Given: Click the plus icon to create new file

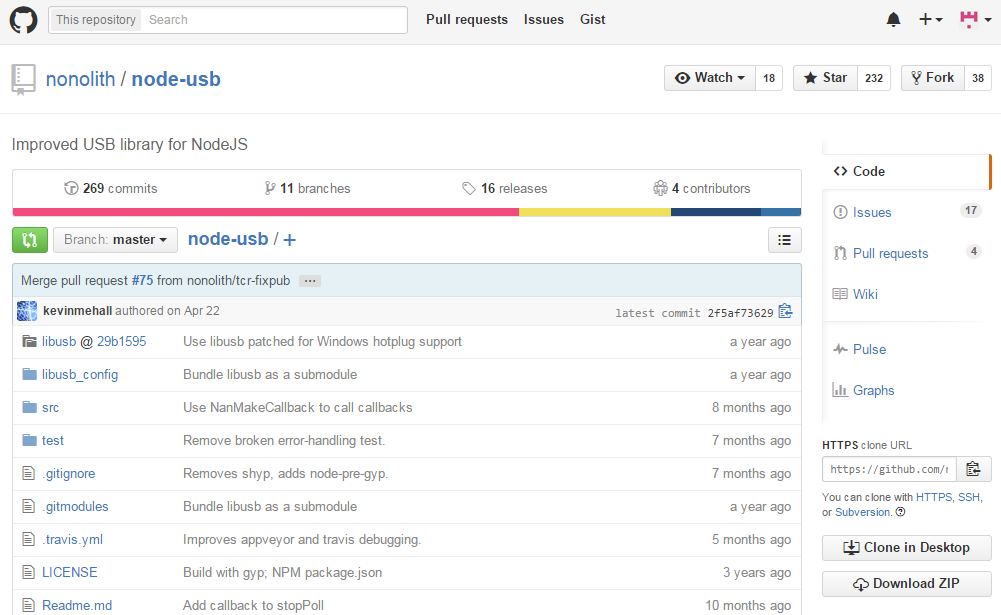Looking at the screenshot, I should [x=289, y=240].
